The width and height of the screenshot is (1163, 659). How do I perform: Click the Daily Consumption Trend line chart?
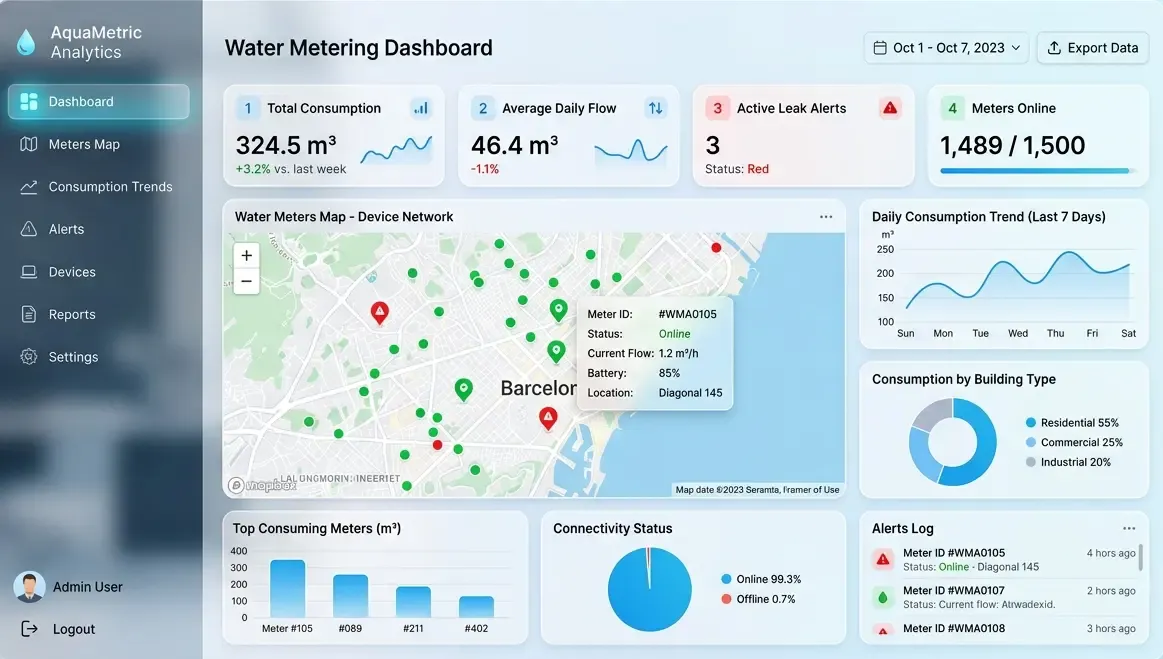[x=1018, y=286]
